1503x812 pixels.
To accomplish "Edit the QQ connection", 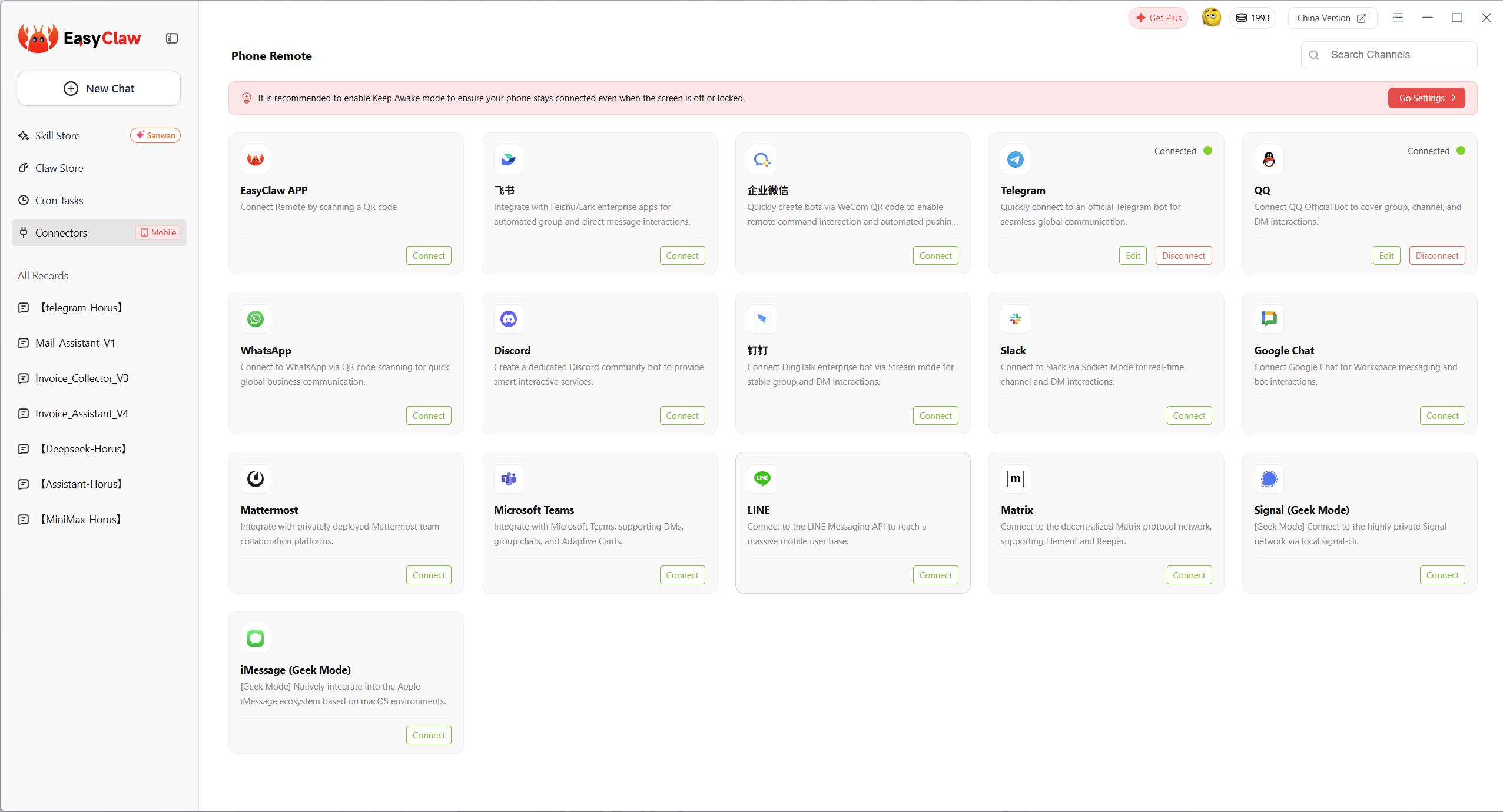I will click(1386, 255).
